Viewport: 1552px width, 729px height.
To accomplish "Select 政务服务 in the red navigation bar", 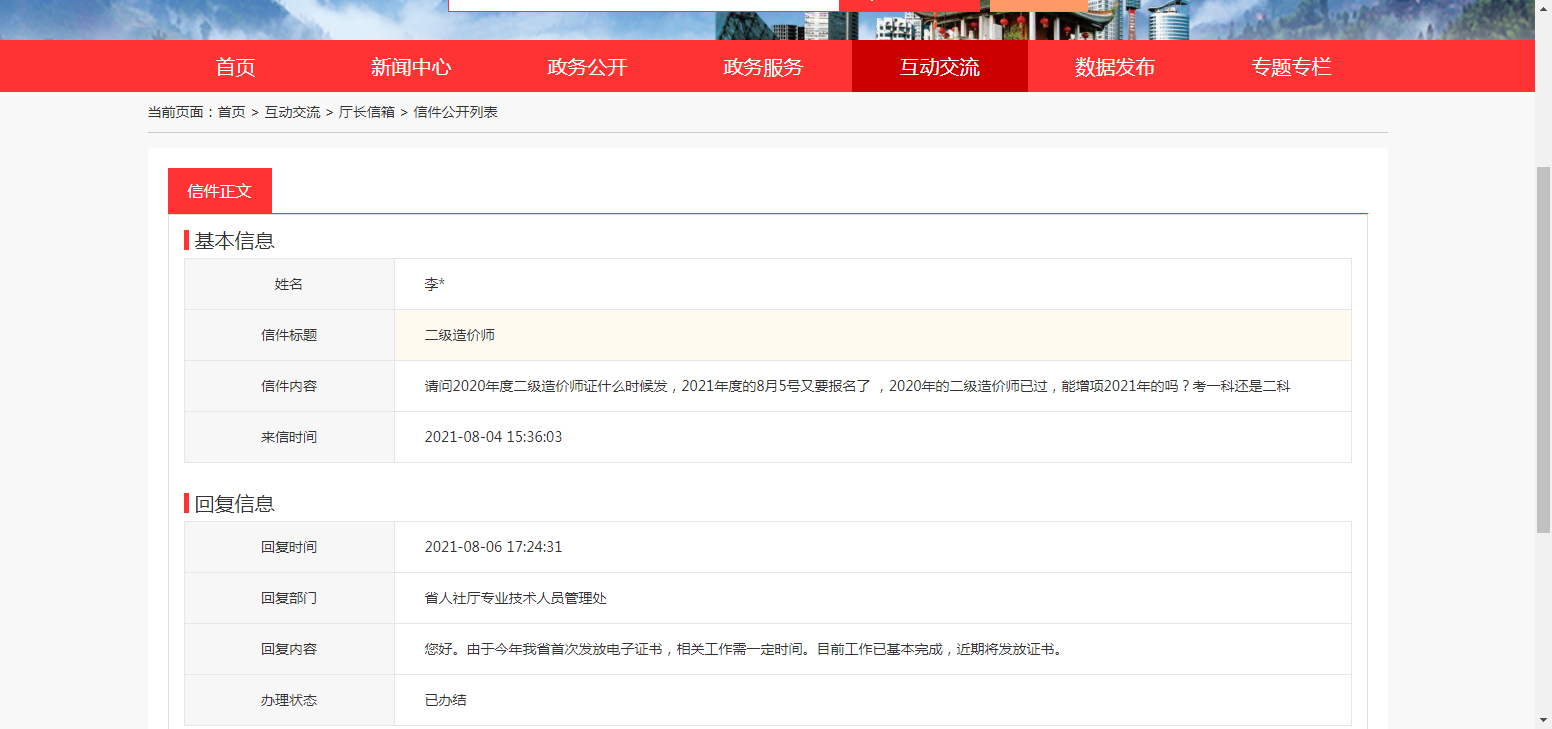I will click(763, 67).
